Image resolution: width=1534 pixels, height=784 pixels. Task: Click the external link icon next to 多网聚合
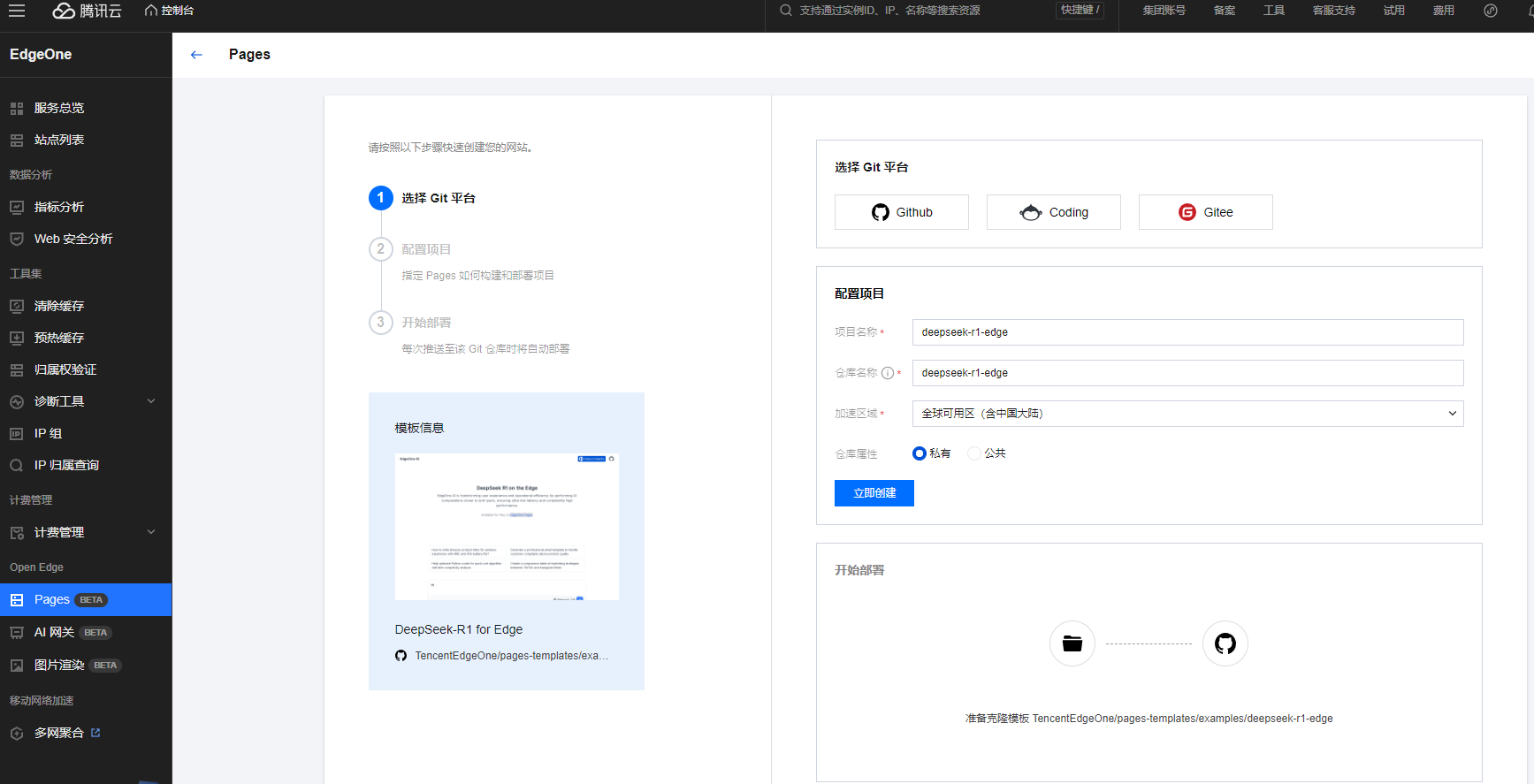click(95, 732)
